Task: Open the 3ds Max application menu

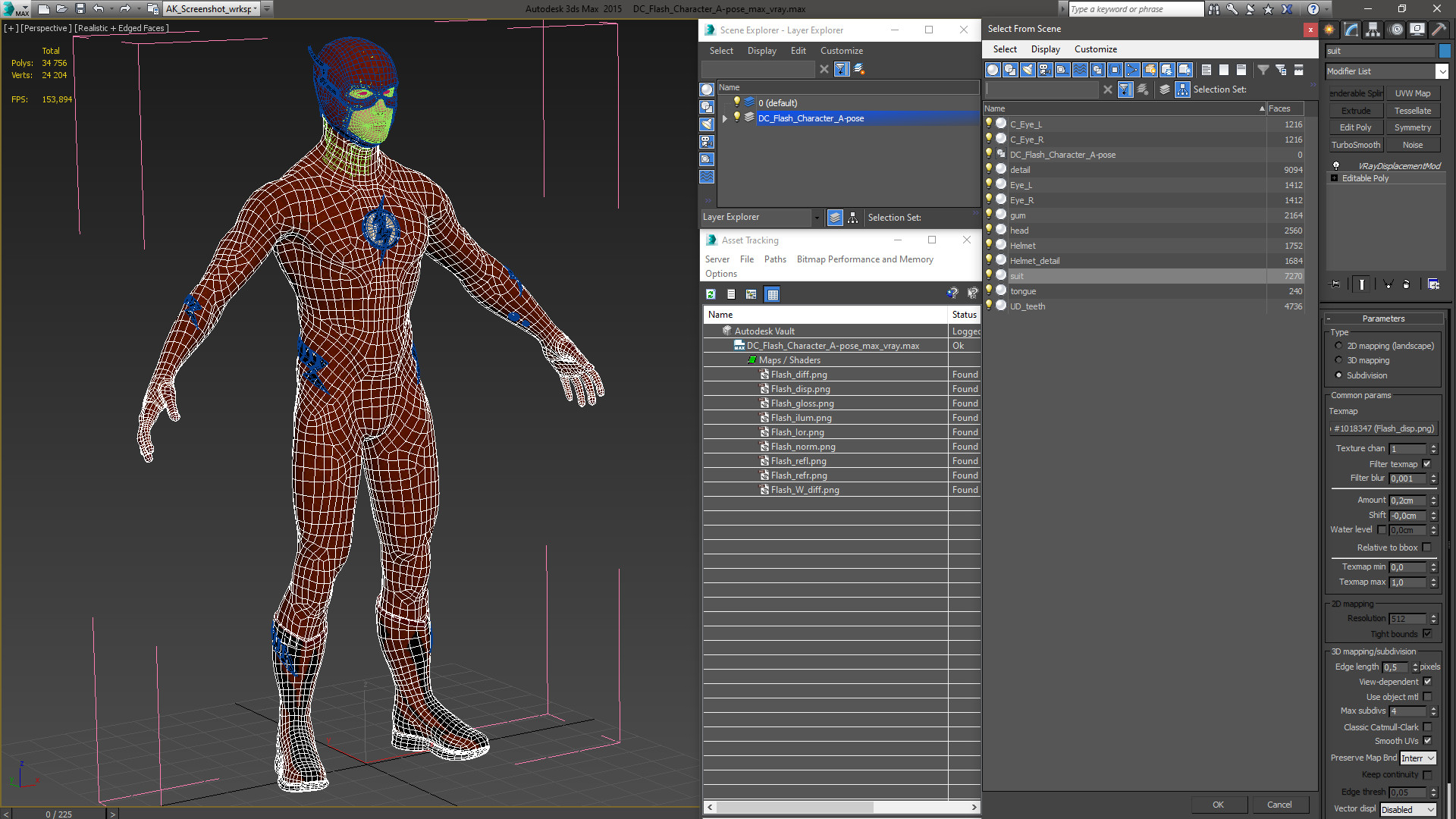Action: pyautogui.click(x=15, y=9)
